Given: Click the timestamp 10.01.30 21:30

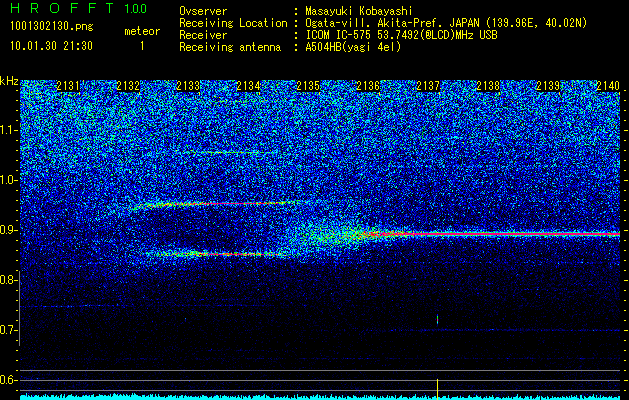Looking at the screenshot, I should (x=51, y=46).
